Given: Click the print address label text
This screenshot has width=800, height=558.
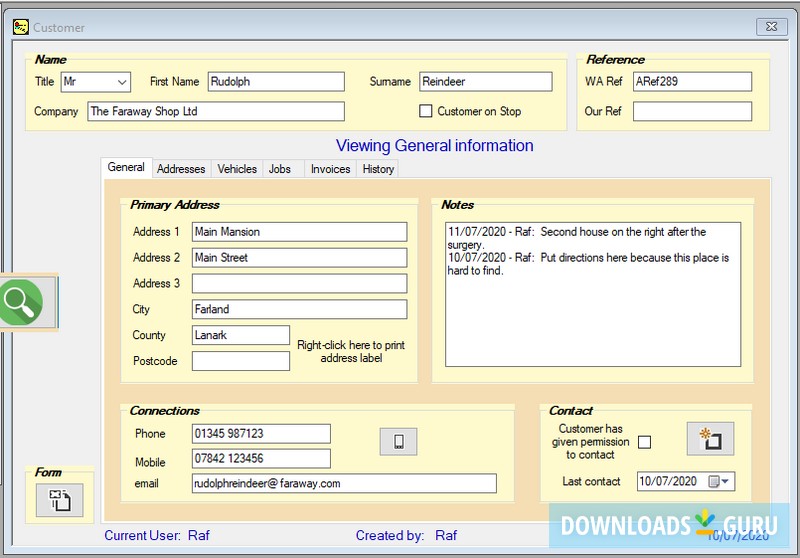Looking at the screenshot, I should click(350, 351).
